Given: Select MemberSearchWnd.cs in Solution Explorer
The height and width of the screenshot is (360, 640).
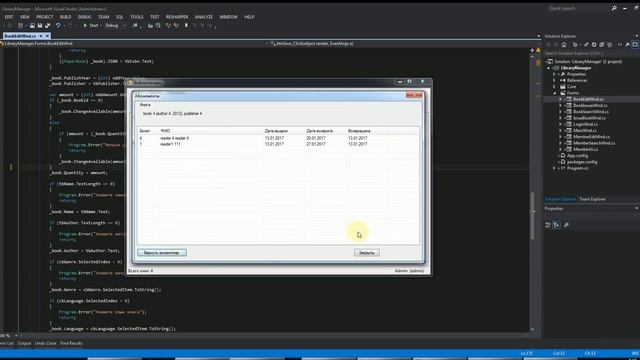Looking at the screenshot, I should [x=594, y=143].
